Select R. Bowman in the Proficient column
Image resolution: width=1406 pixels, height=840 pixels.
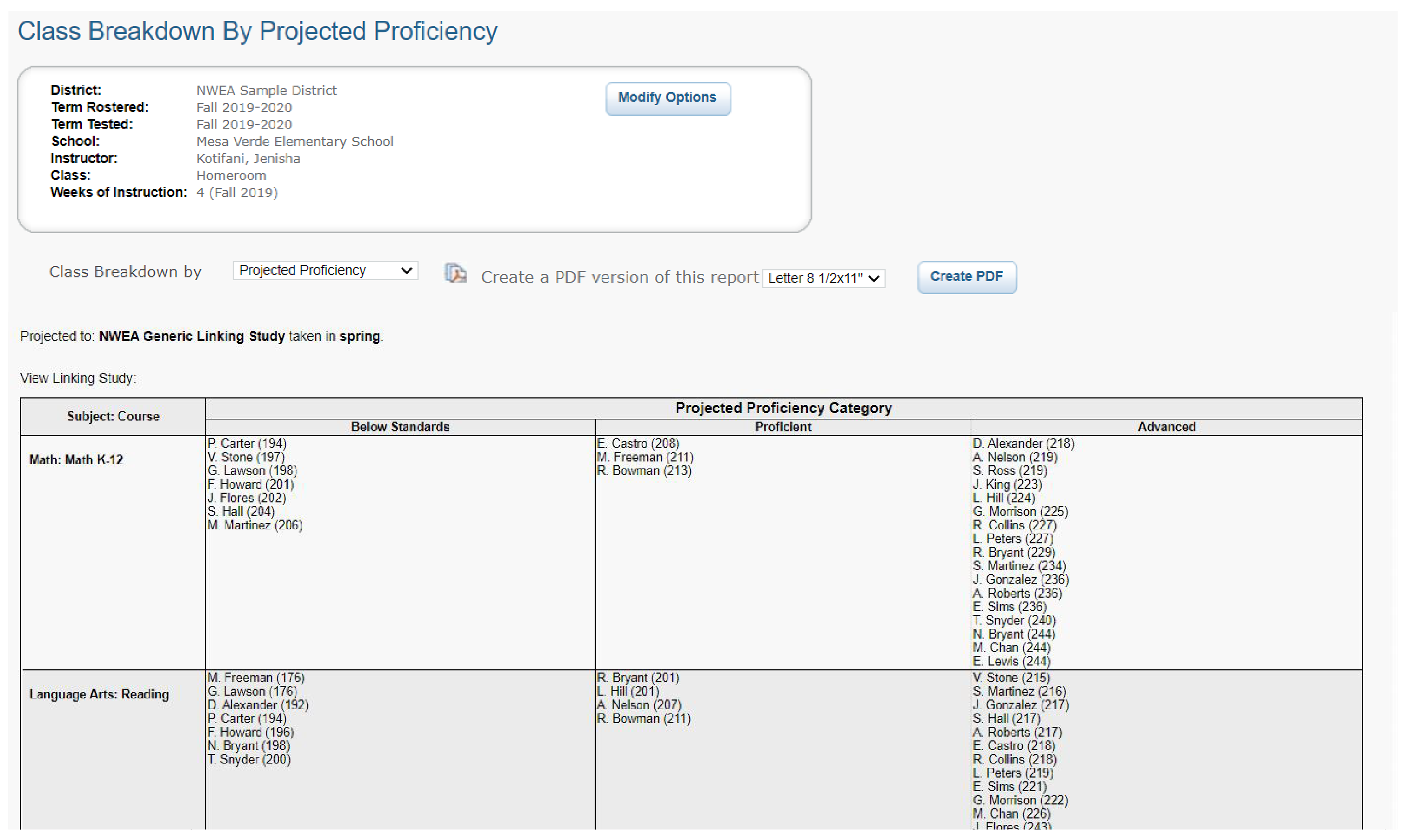coord(644,471)
